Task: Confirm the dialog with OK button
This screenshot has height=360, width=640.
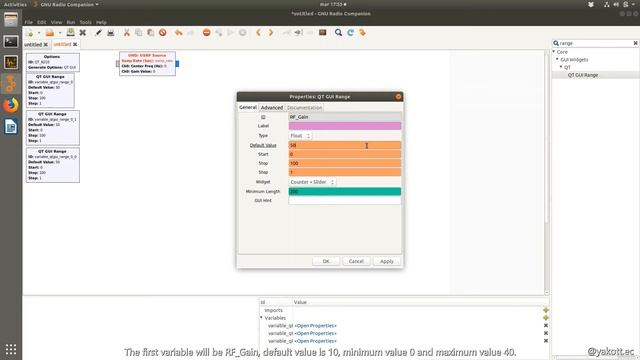Action: pos(326,261)
